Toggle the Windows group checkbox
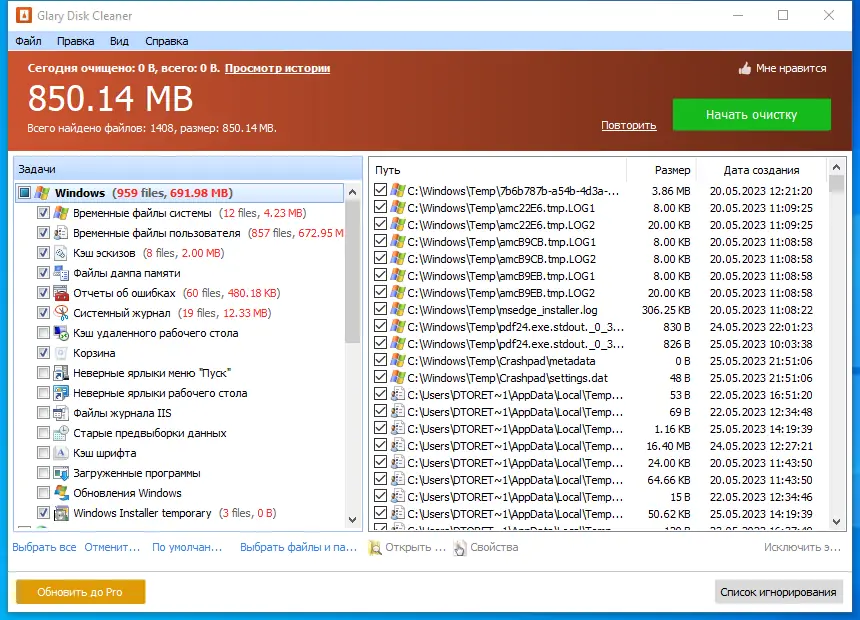 pyautogui.click(x=24, y=193)
